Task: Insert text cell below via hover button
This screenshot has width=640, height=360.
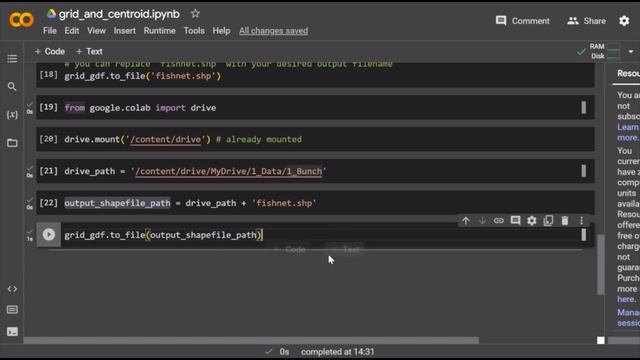Action: click(345, 249)
